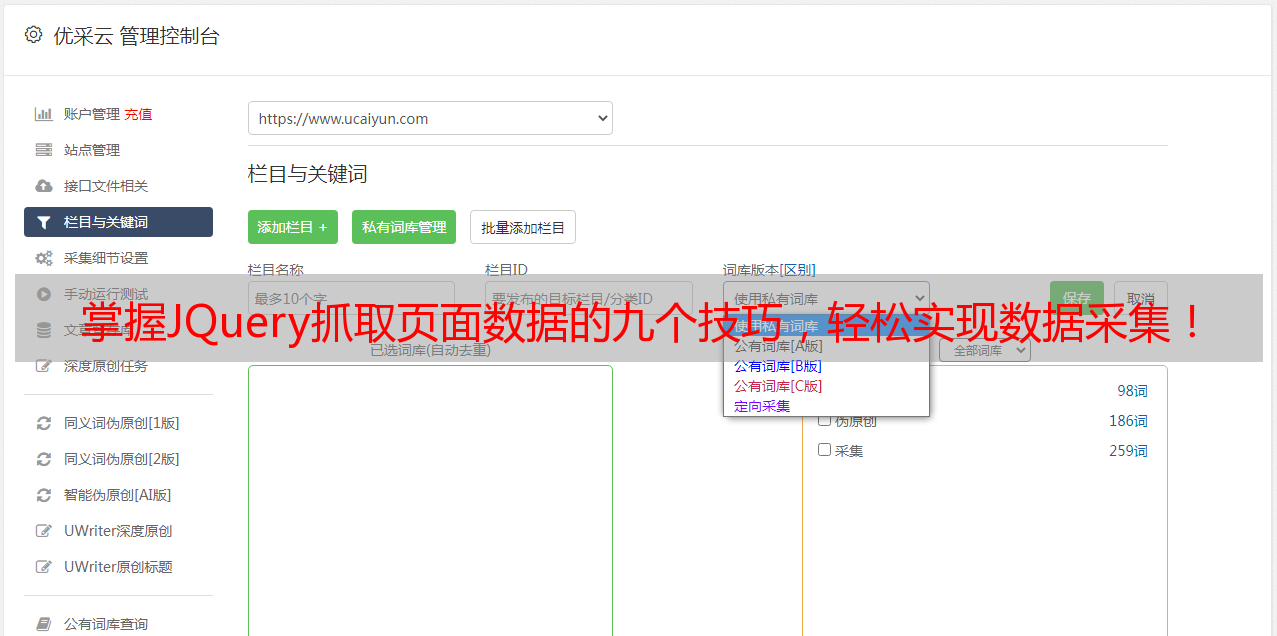Click the edit icon for 深度原创任务
The width and height of the screenshot is (1277, 636).
click(x=44, y=366)
